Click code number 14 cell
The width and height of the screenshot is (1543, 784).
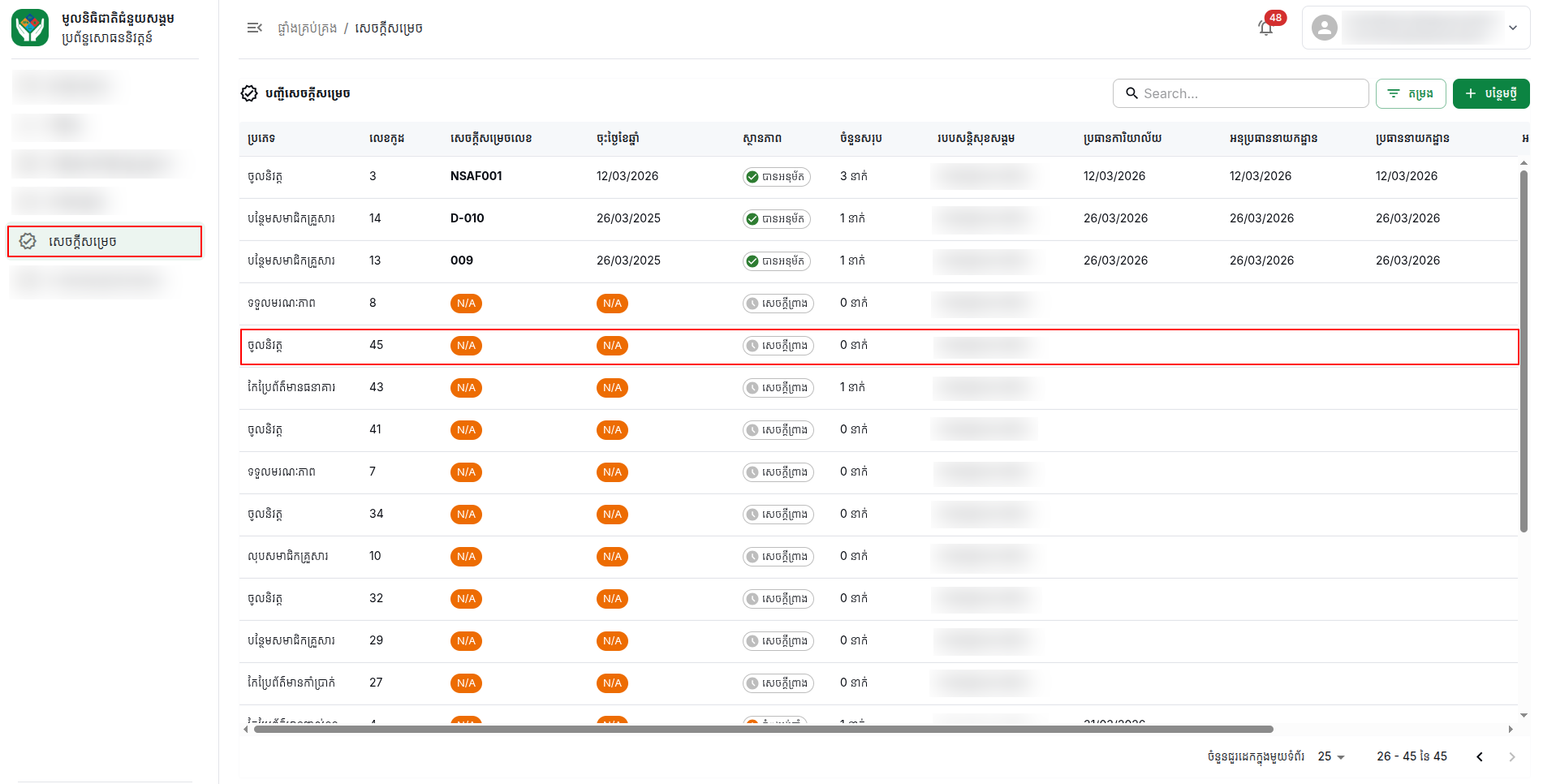point(375,218)
